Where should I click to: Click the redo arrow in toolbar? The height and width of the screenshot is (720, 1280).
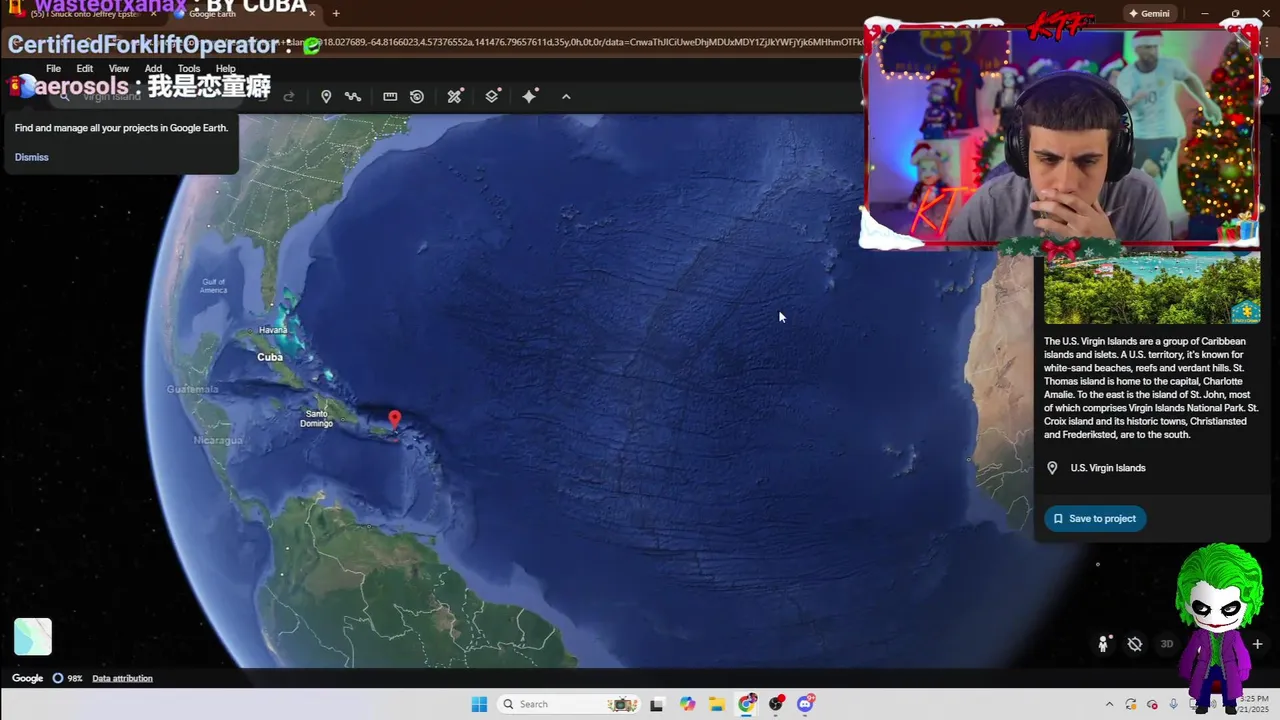coord(289,96)
